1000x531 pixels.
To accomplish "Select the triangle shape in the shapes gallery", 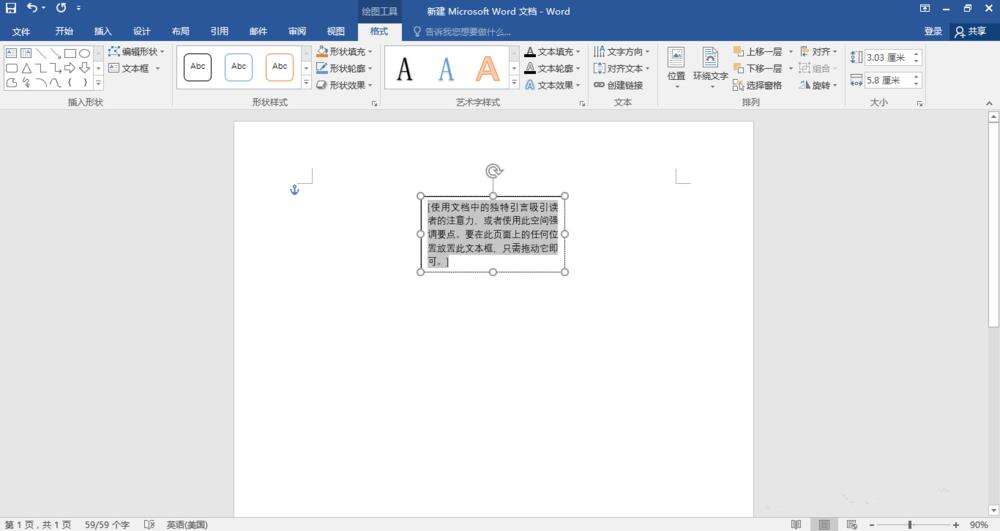I will coord(26,68).
